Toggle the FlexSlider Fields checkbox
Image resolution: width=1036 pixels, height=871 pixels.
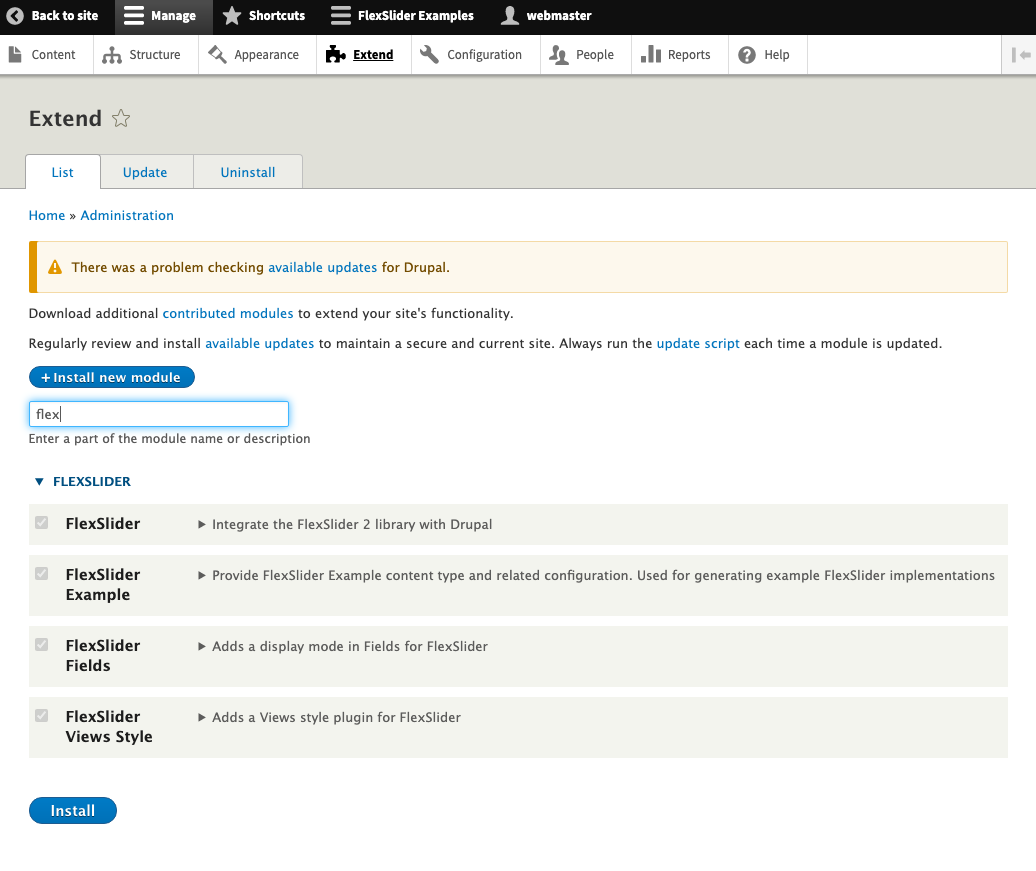(x=42, y=644)
